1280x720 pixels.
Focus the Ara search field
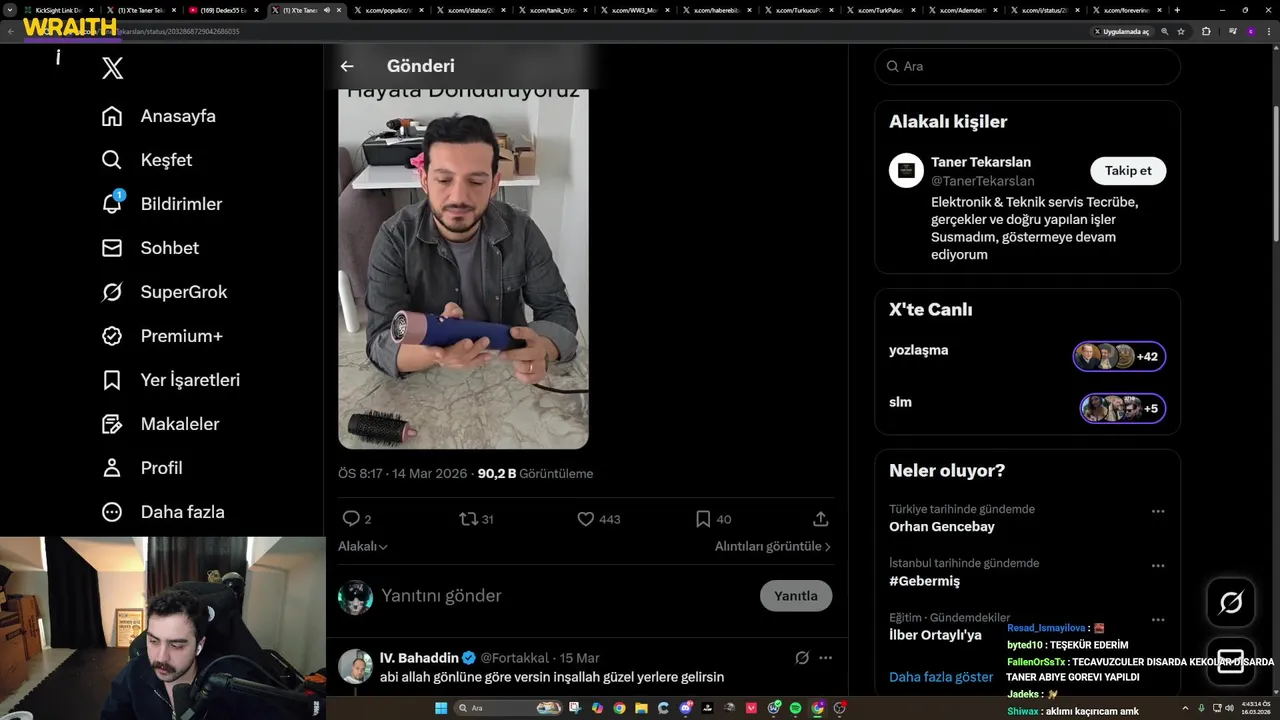(x=1027, y=66)
